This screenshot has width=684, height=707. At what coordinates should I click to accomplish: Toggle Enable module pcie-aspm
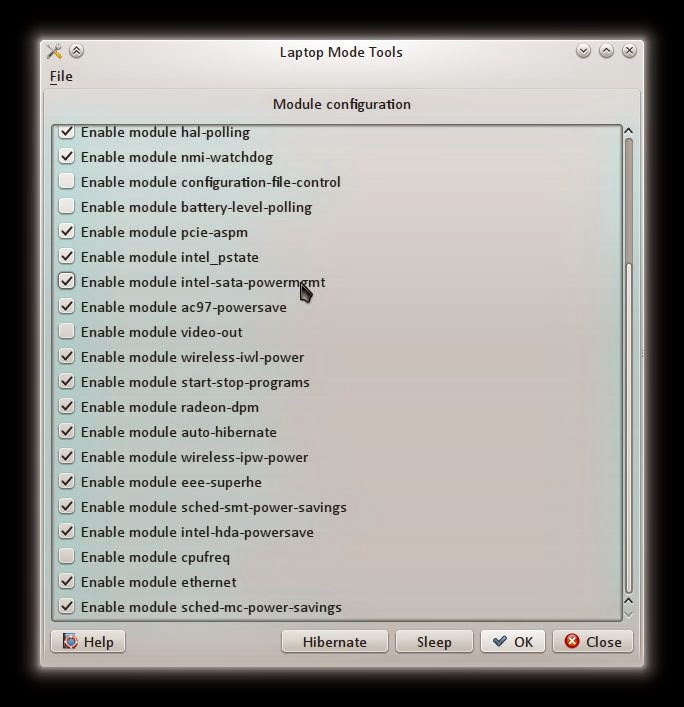coord(67,231)
